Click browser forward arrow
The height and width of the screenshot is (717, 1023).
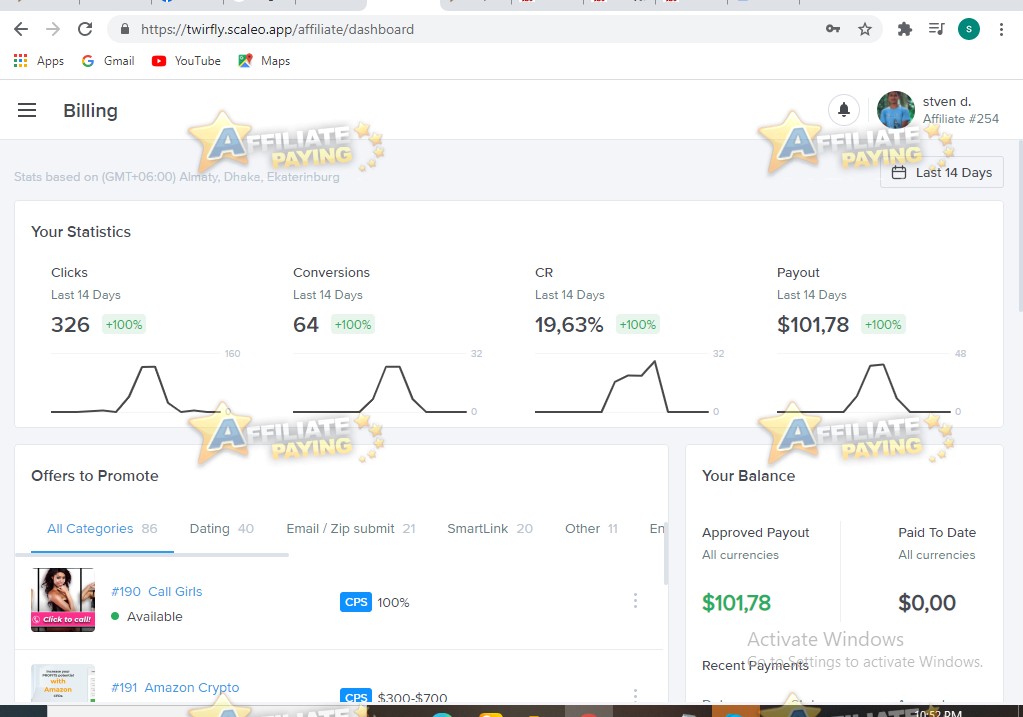tap(53, 29)
